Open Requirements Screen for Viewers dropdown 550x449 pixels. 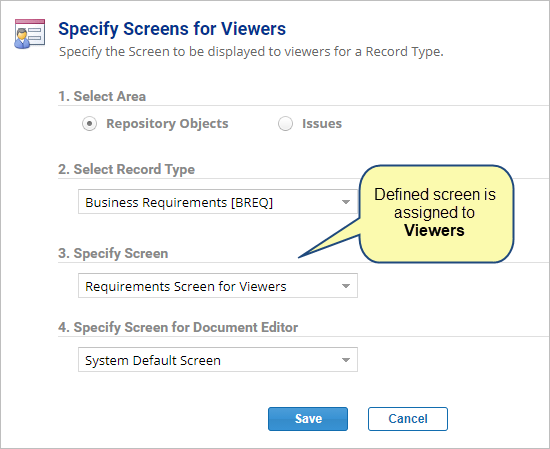point(218,286)
